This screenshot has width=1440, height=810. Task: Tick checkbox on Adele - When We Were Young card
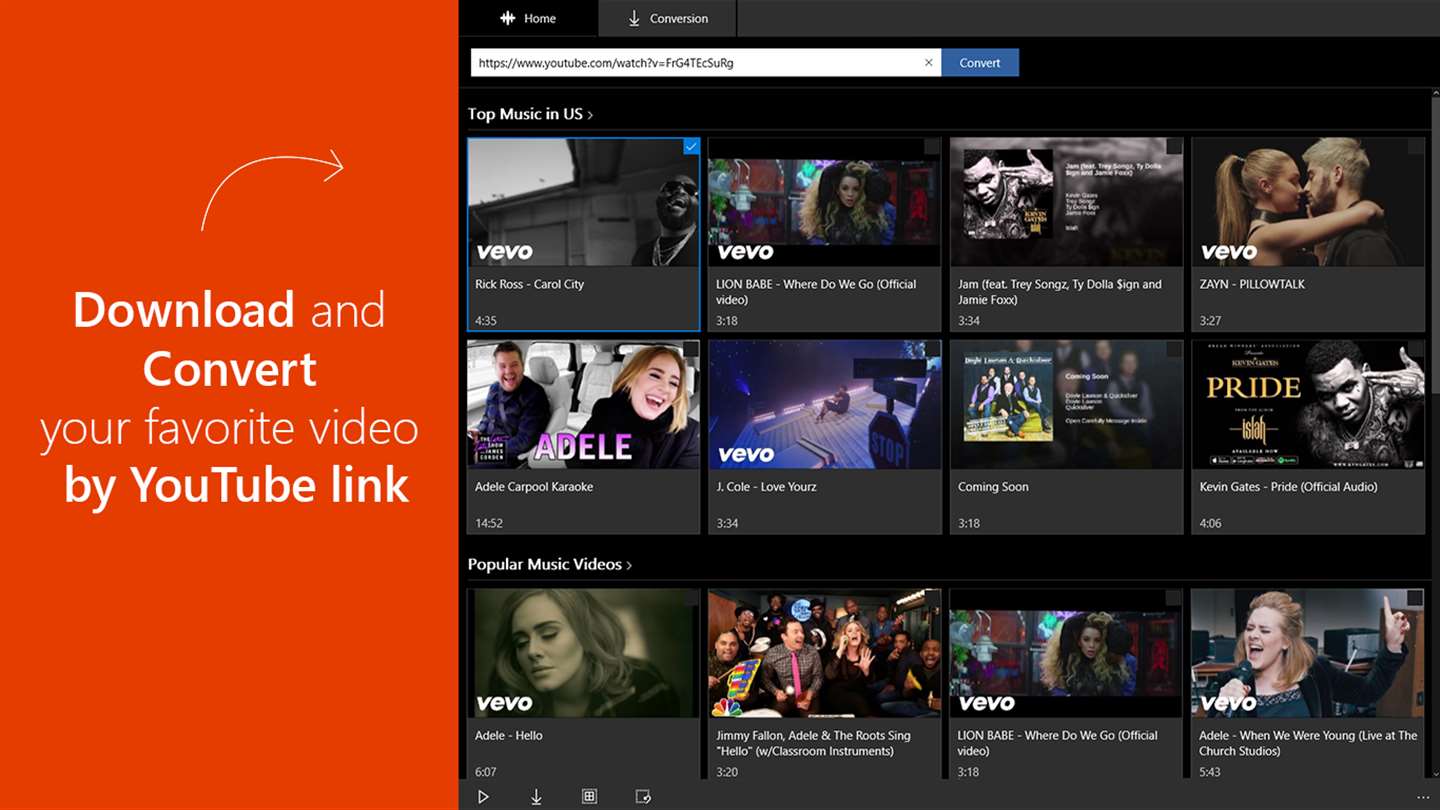(1416, 598)
